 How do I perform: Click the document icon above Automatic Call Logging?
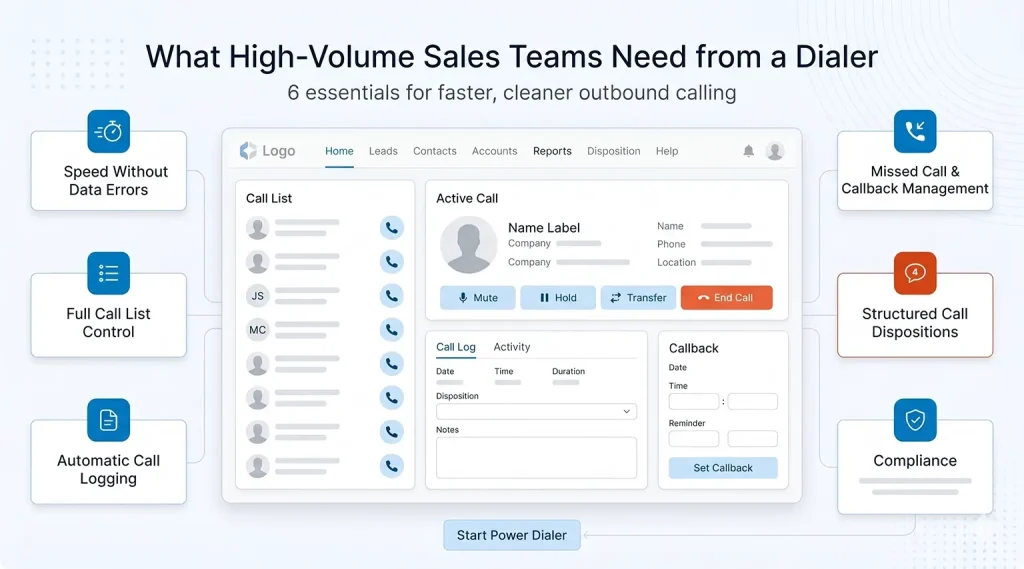[108, 420]
